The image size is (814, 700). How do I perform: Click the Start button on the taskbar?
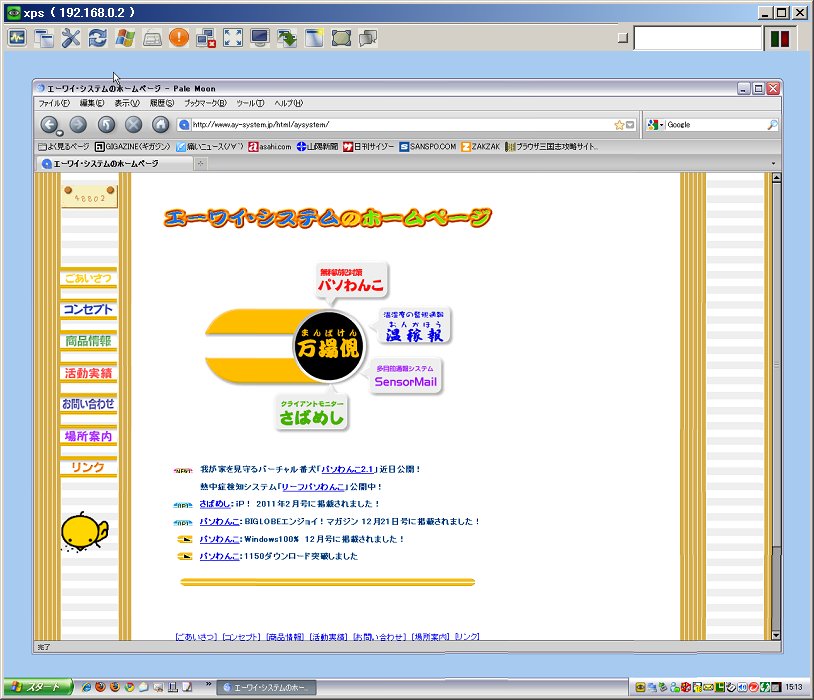coord(38,687)
